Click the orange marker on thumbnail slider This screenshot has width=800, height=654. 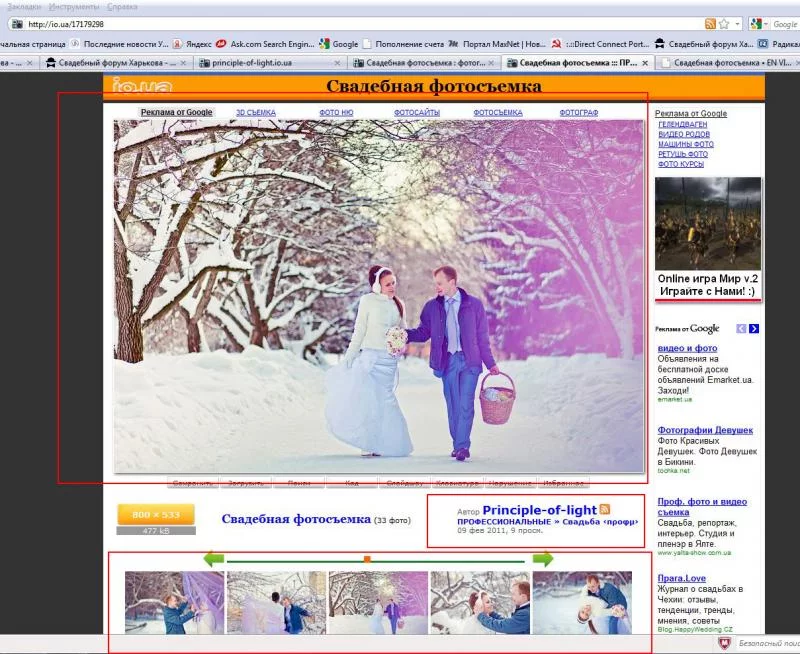(x=367, y=560)
